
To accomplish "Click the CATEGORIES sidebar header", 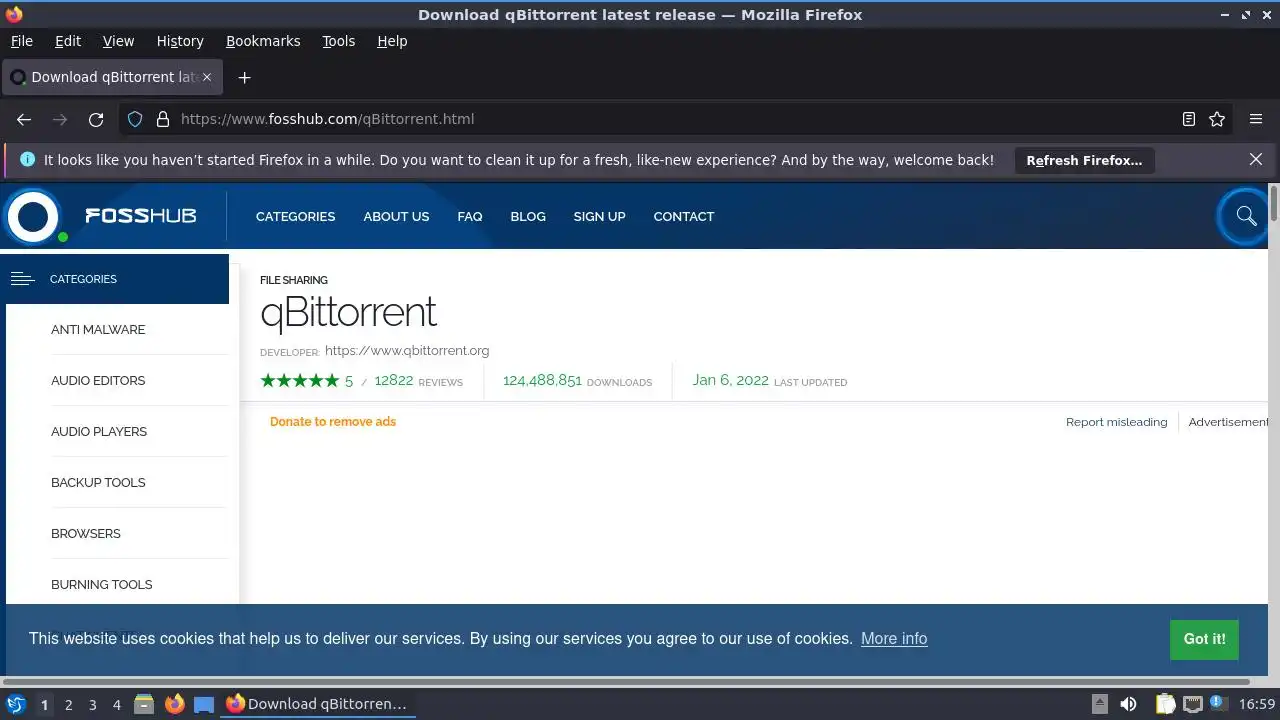I will [117, 279].
